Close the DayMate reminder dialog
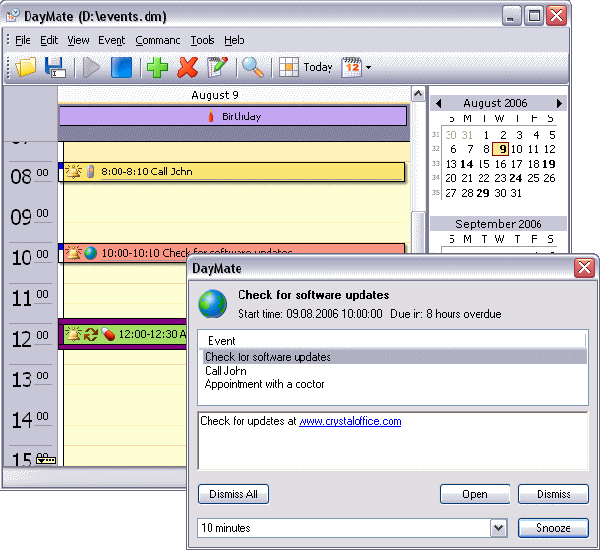The image size is (600, 550). (584, 268)
